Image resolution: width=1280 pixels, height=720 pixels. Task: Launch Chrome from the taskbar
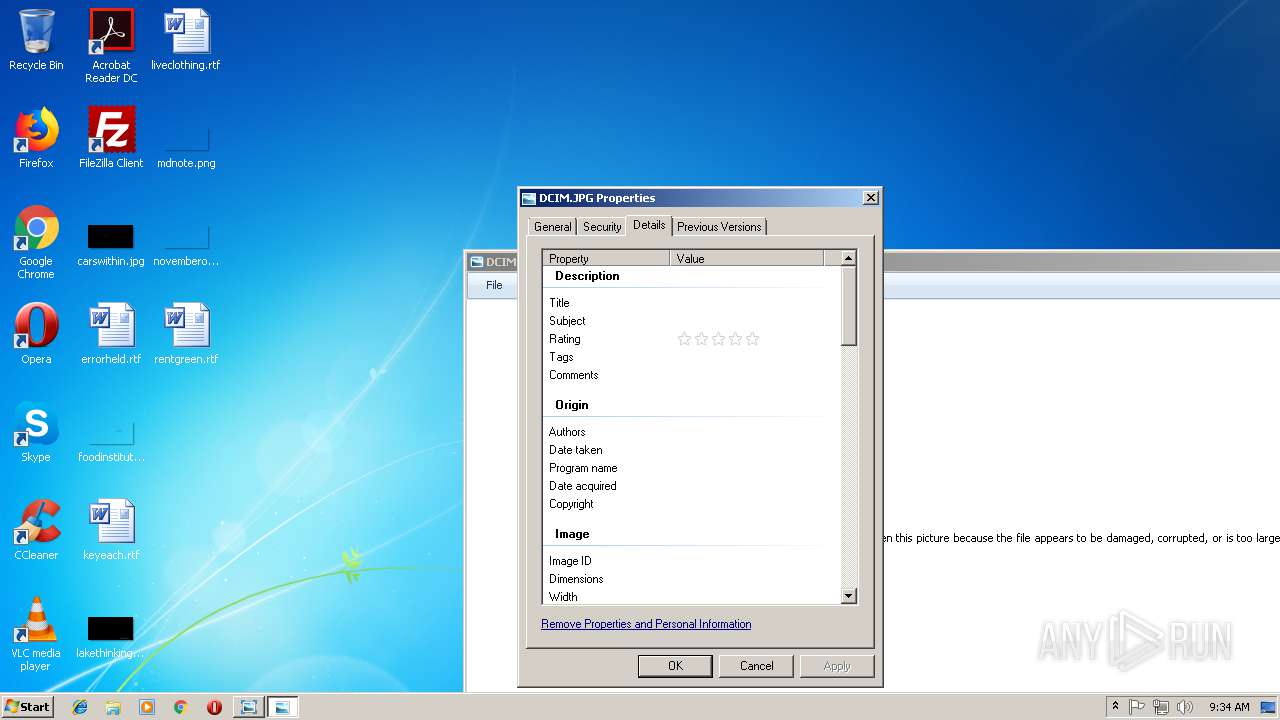click(x=180, y=707)
